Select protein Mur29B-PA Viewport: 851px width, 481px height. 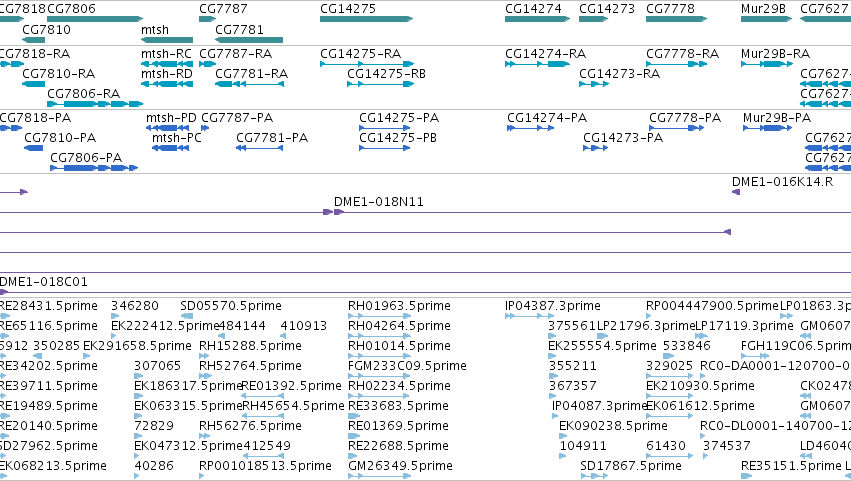[x=767, y=128]
